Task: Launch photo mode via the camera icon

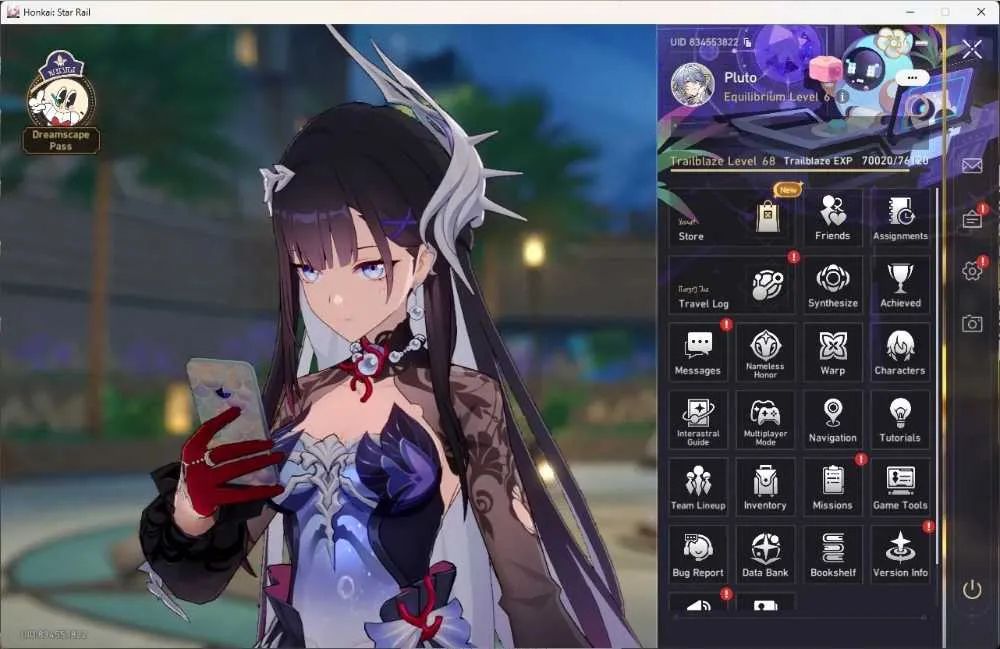Action: (x=972, y=323)
